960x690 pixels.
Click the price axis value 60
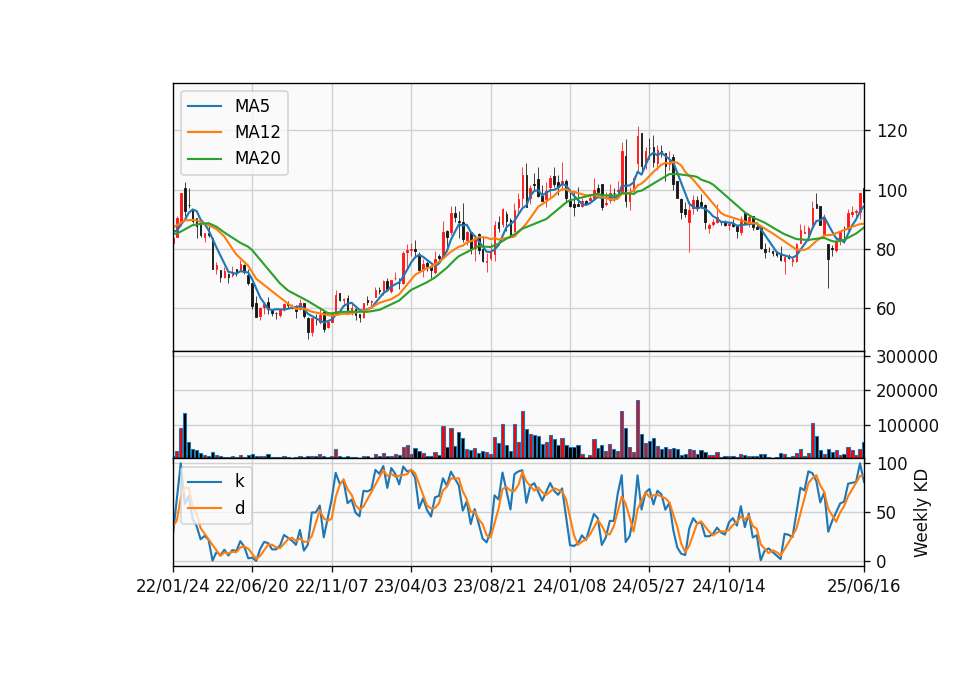click(887, 309)
